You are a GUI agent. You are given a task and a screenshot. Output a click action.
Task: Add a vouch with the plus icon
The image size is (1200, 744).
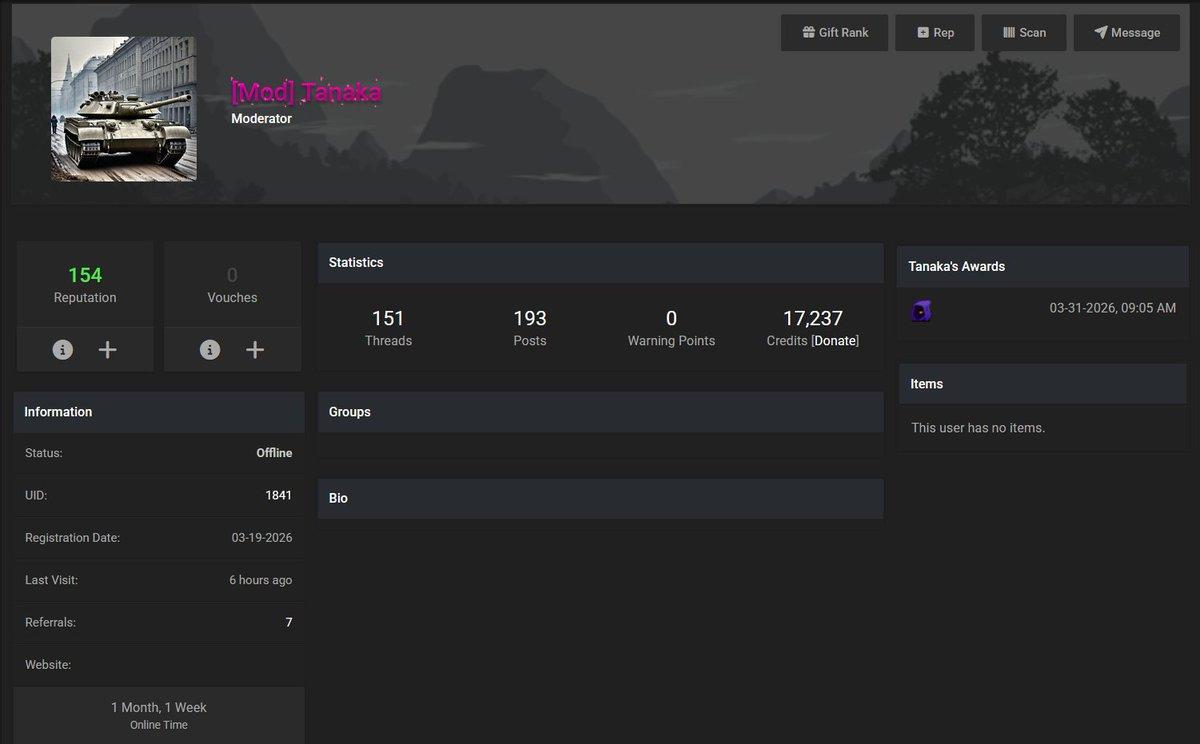click(x=255, y=349)
